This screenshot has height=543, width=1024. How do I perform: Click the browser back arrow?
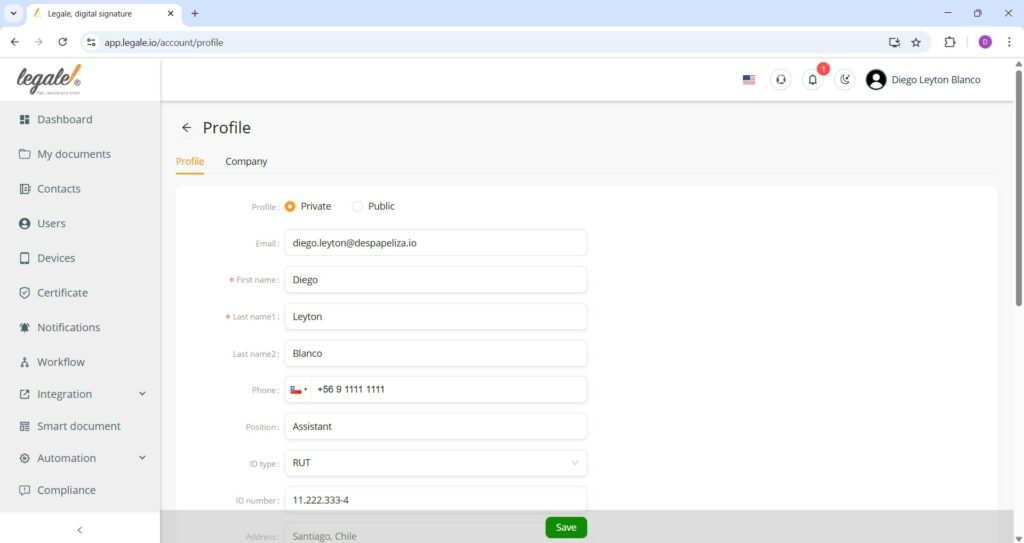(15, 42)
